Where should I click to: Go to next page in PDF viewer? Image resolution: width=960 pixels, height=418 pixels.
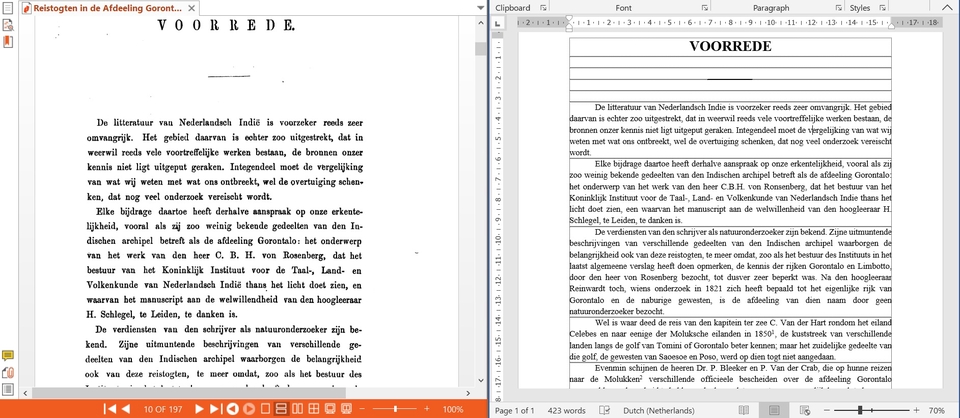pos(199,409)
